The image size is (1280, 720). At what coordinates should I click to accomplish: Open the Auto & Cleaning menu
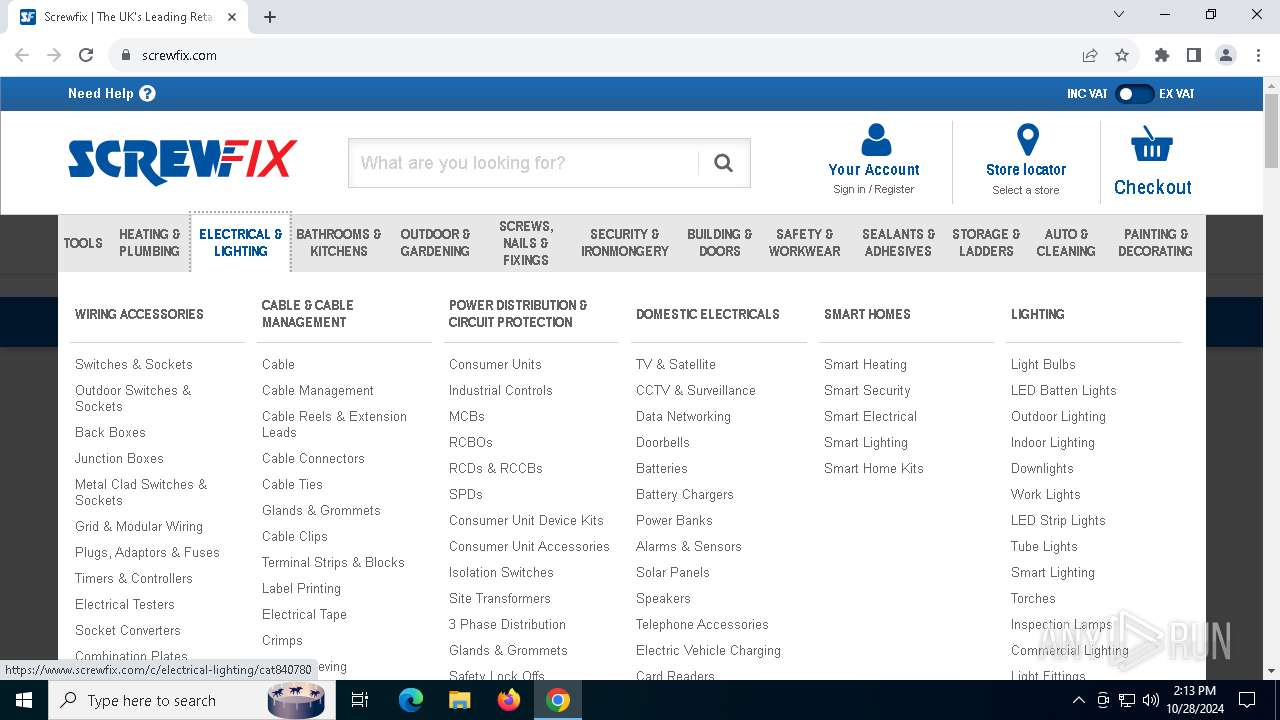(x=1066, y=243)
